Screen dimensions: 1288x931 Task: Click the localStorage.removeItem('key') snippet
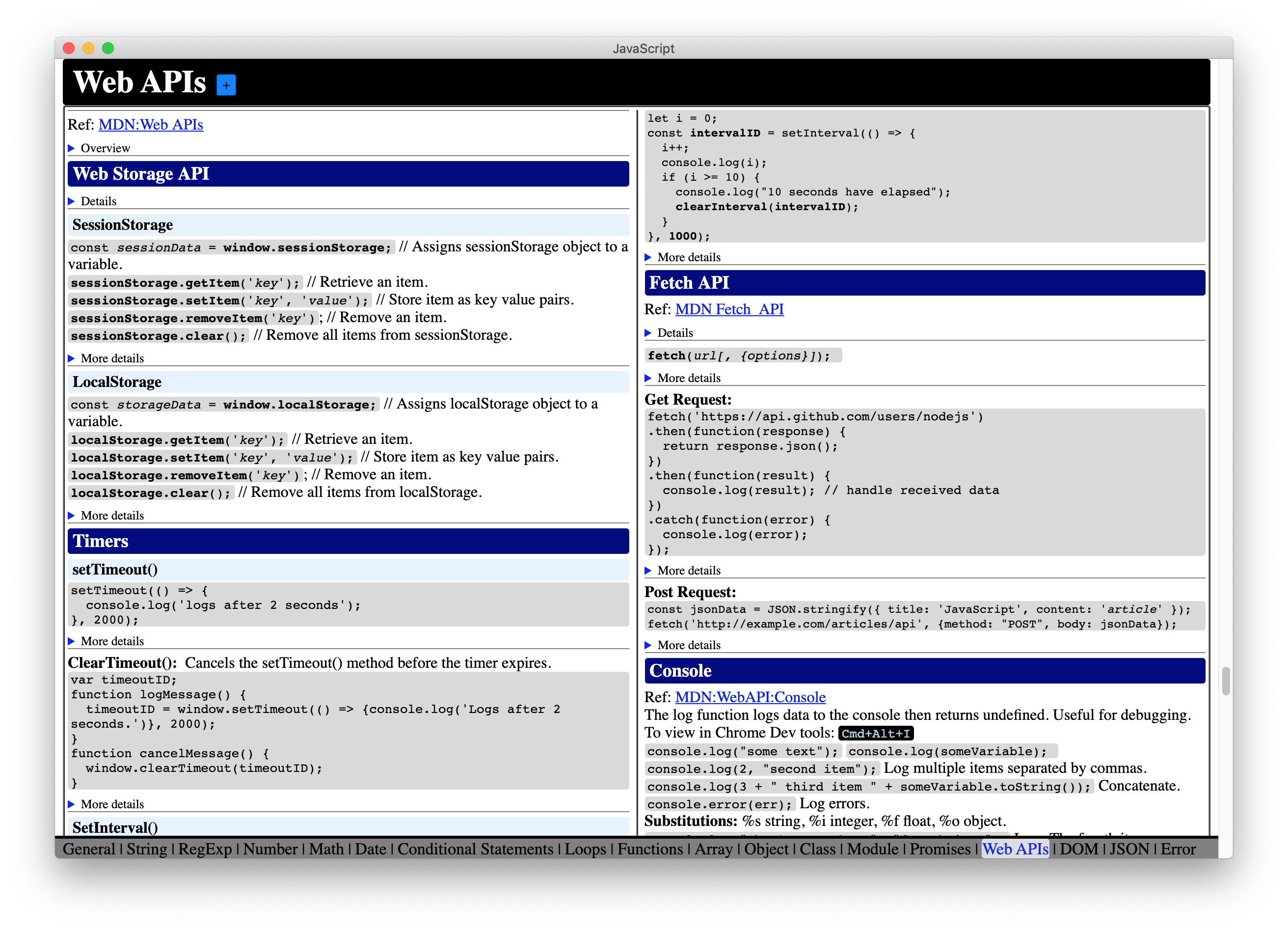(185, 475)
